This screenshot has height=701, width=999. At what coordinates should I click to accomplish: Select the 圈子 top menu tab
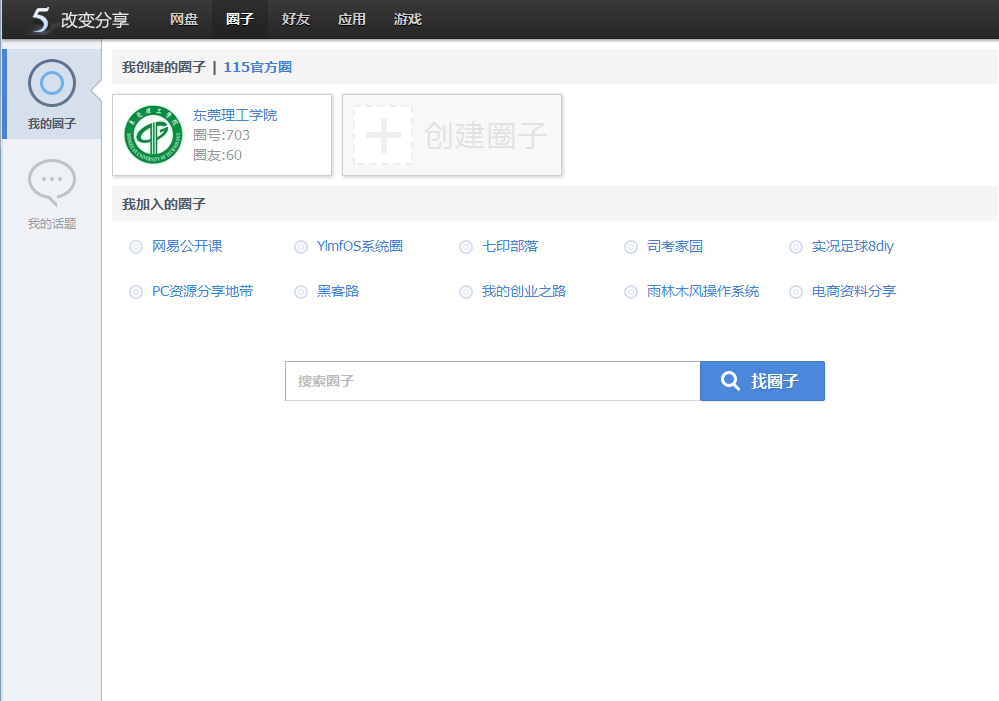coord(240,19)
